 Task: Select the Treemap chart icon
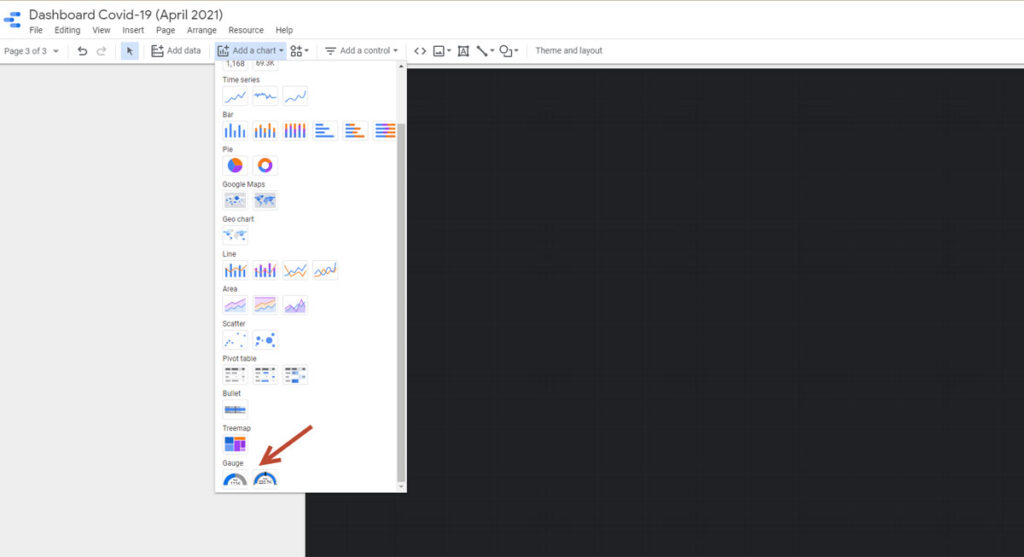click(x=235, y=445)
